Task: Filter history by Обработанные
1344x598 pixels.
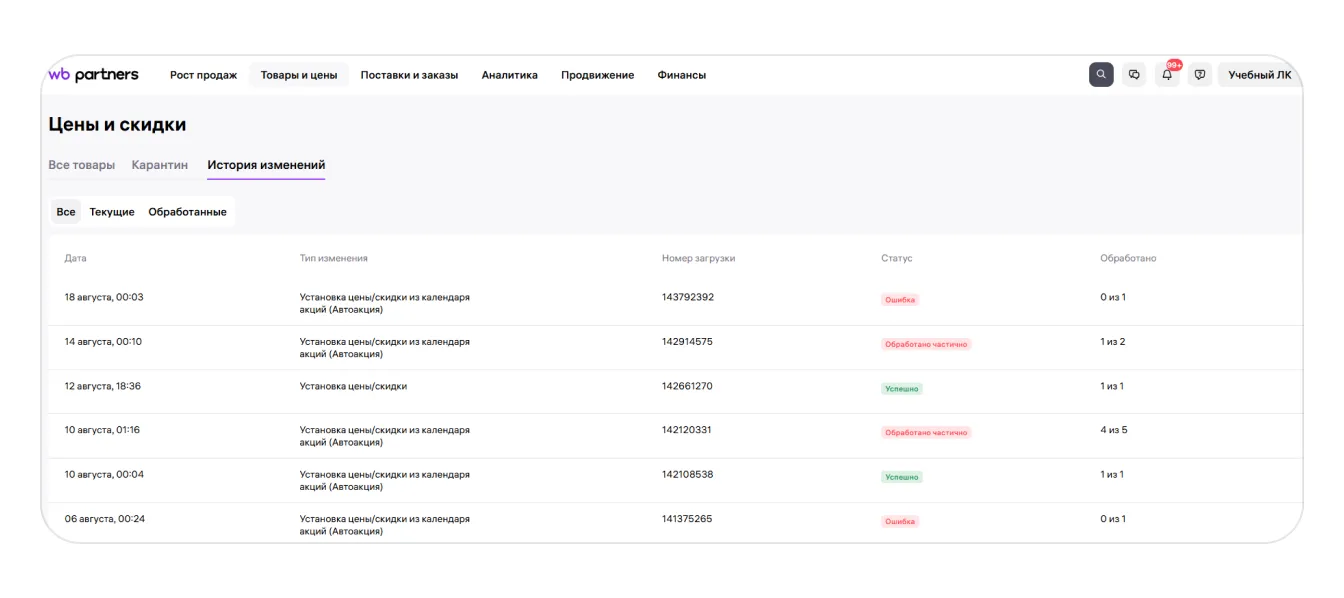Action: 187,212
